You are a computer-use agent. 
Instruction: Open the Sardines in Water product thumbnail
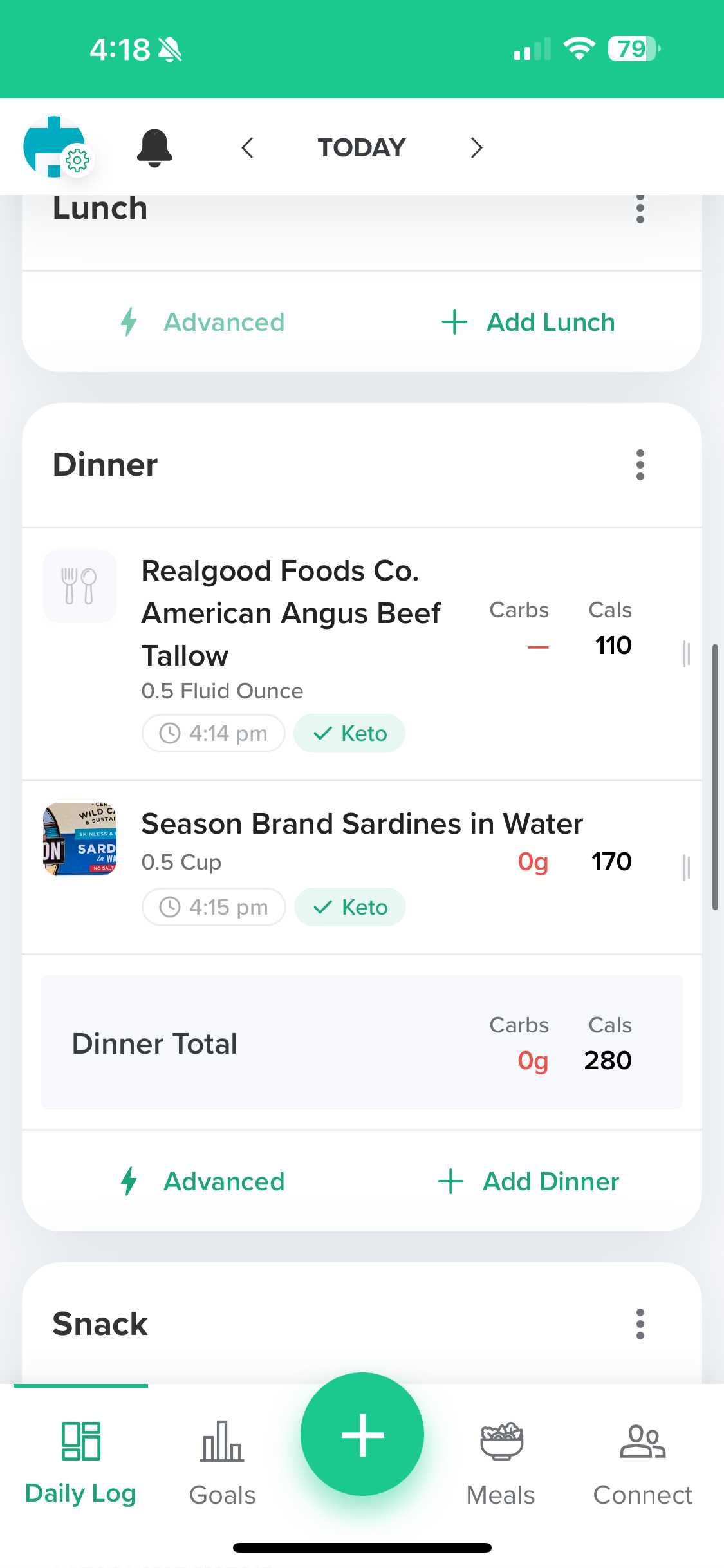click(80, 839)
